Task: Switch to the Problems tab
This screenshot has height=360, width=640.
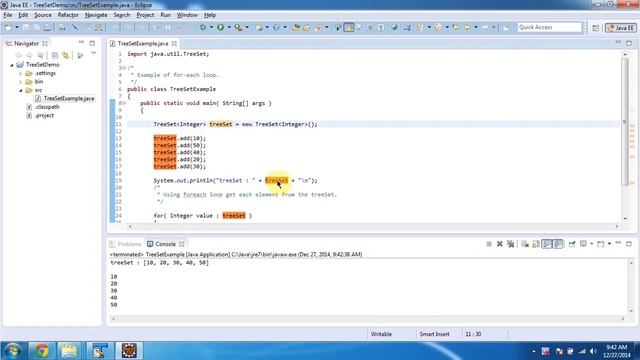Action: 126,244
